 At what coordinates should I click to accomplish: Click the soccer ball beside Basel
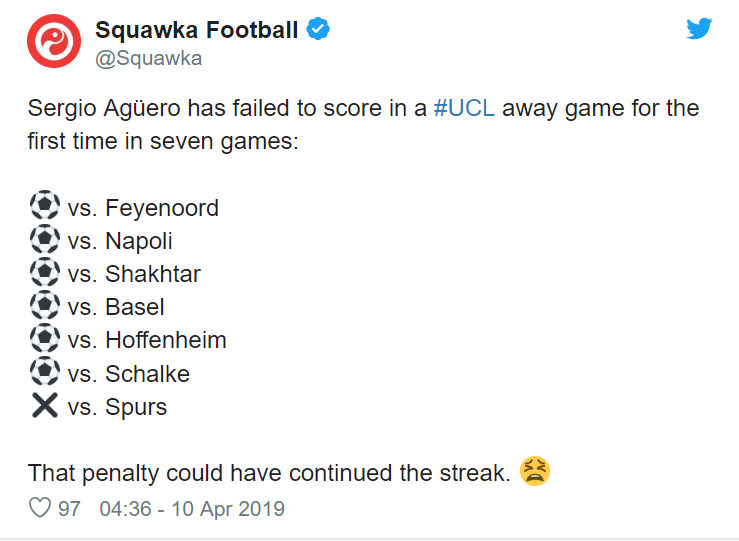(x=45, y=304)
